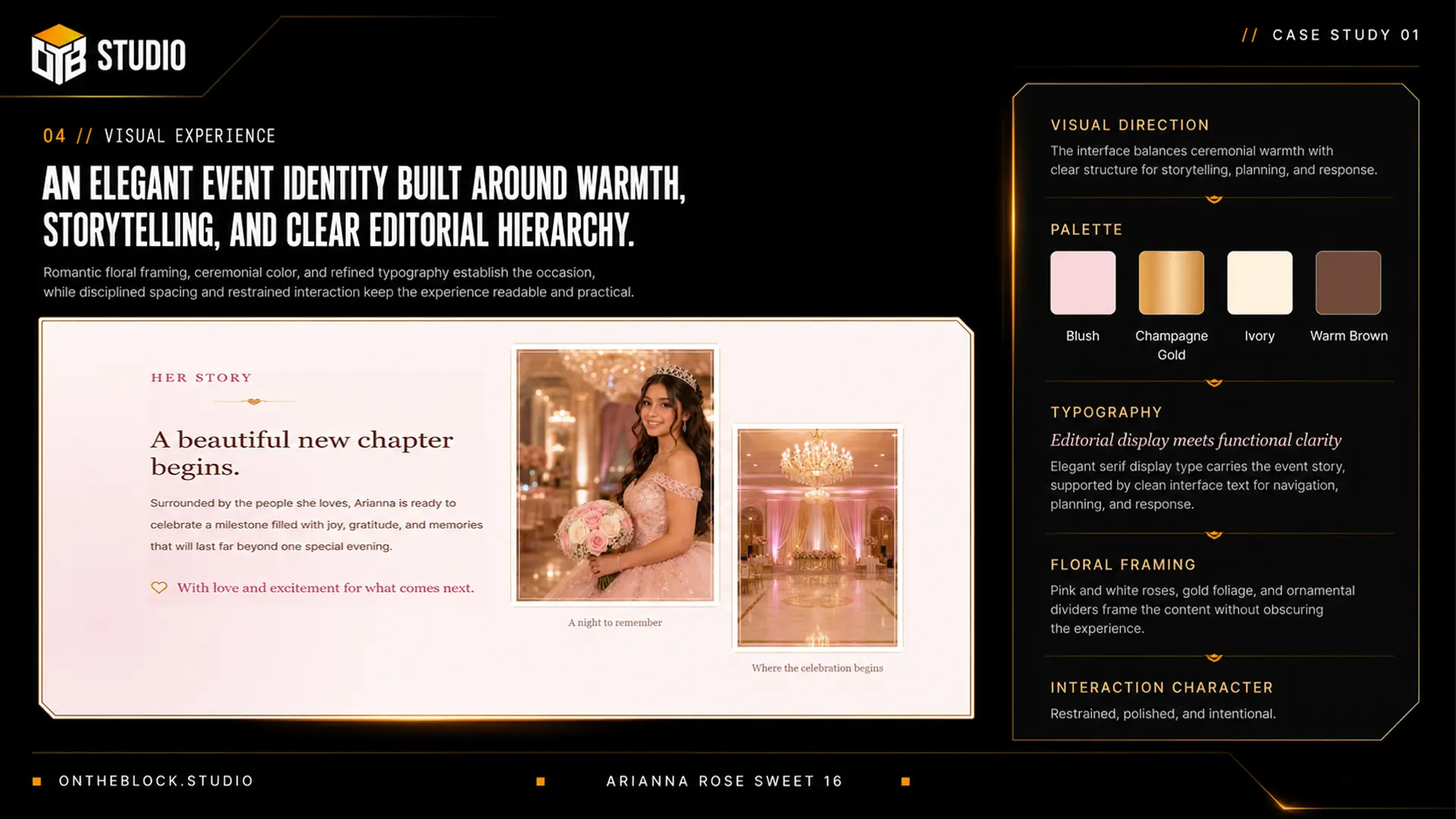Image resolution: width=1456 pixels, height=819 pixels.
Task: Open the ballroom chandelier photo
Action: [817, 538]
